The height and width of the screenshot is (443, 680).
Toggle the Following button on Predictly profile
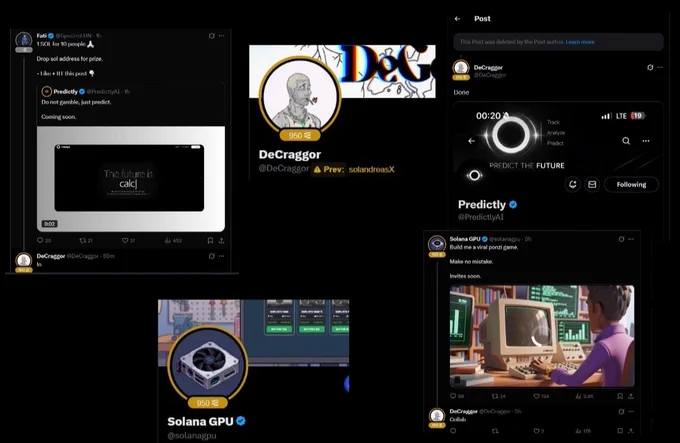(x=631, y=184)
